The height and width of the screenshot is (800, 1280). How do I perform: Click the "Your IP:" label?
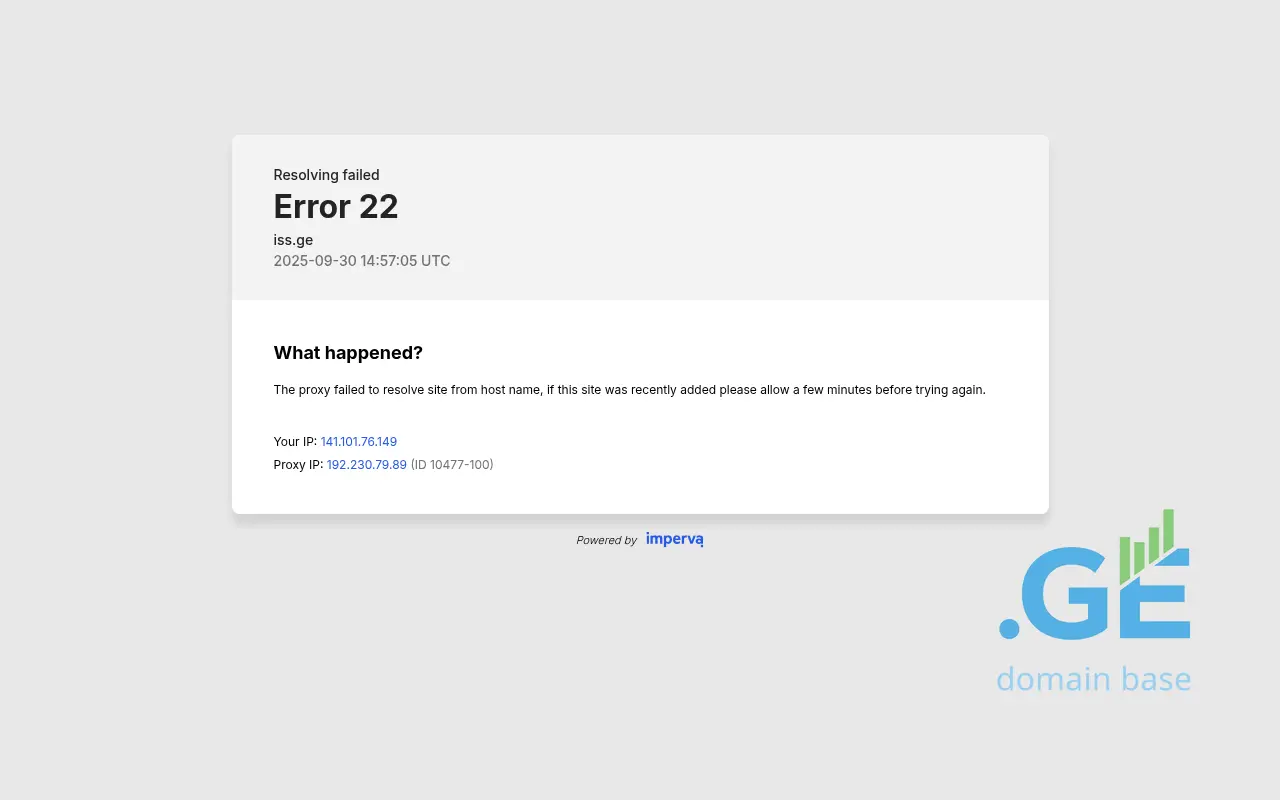tap(295, 441)
